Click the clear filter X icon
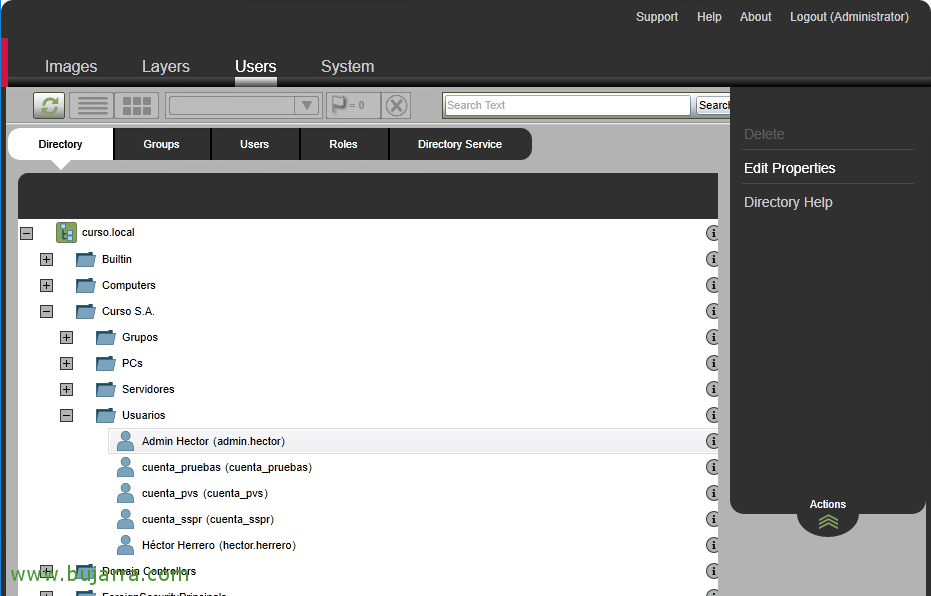 click(x=397, y=105)
